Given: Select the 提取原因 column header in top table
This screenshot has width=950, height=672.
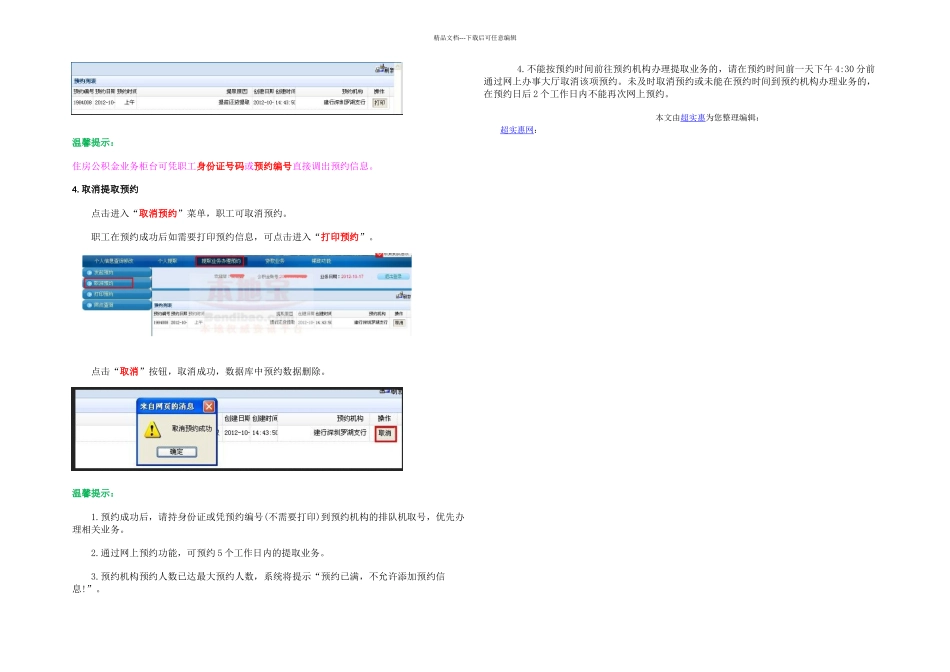Looking at the screenshot, I should click(x=237, y=91).
